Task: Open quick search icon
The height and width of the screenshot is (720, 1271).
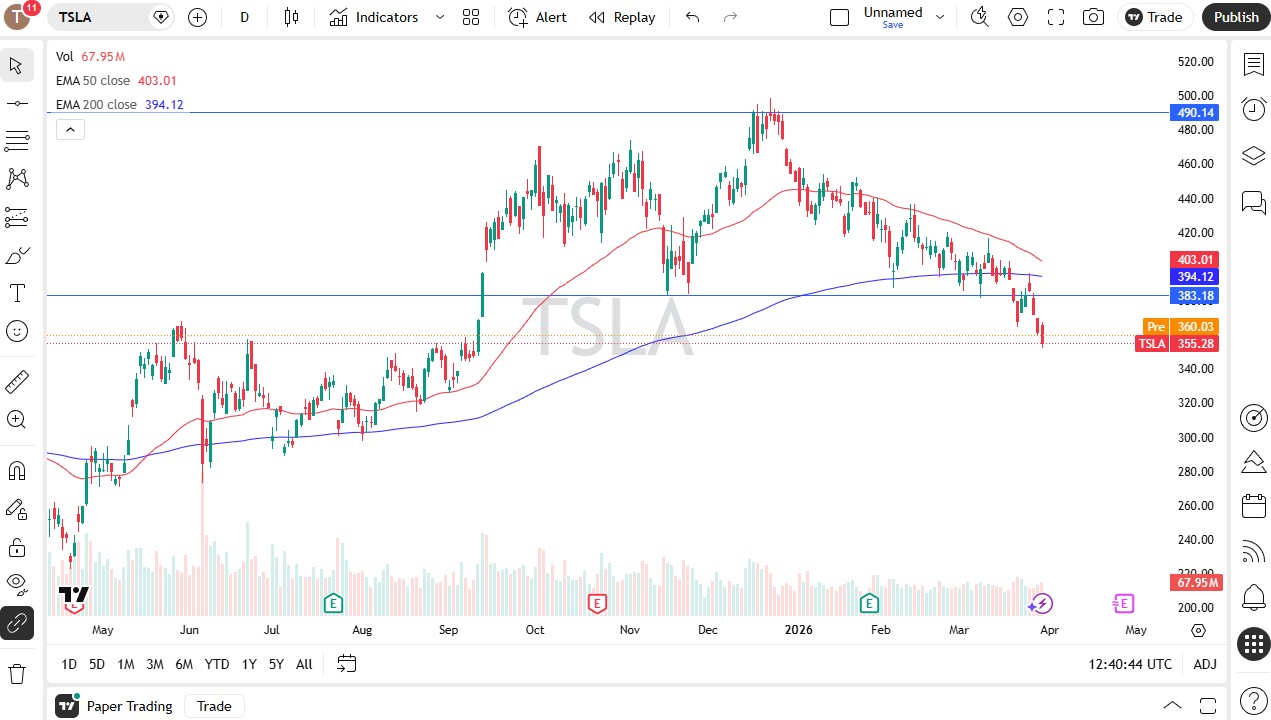Action: 980,17
